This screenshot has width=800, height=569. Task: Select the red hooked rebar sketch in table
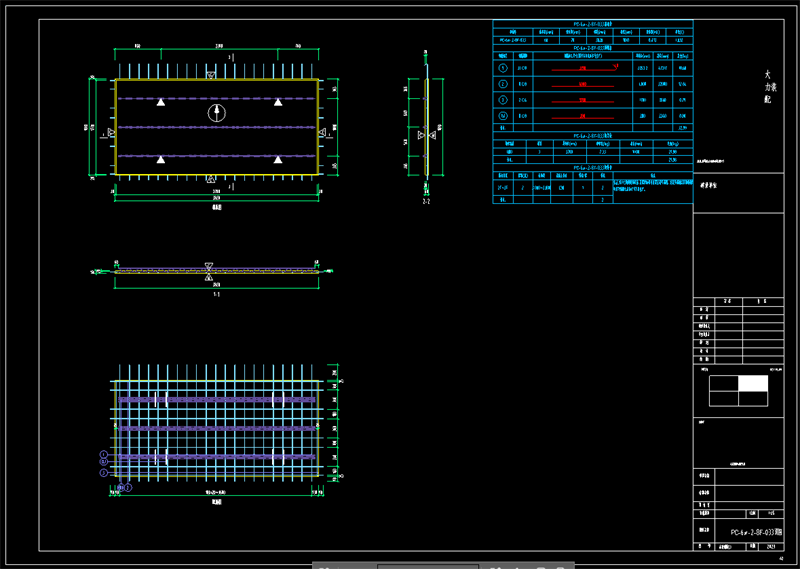click(x=585, y=67)
